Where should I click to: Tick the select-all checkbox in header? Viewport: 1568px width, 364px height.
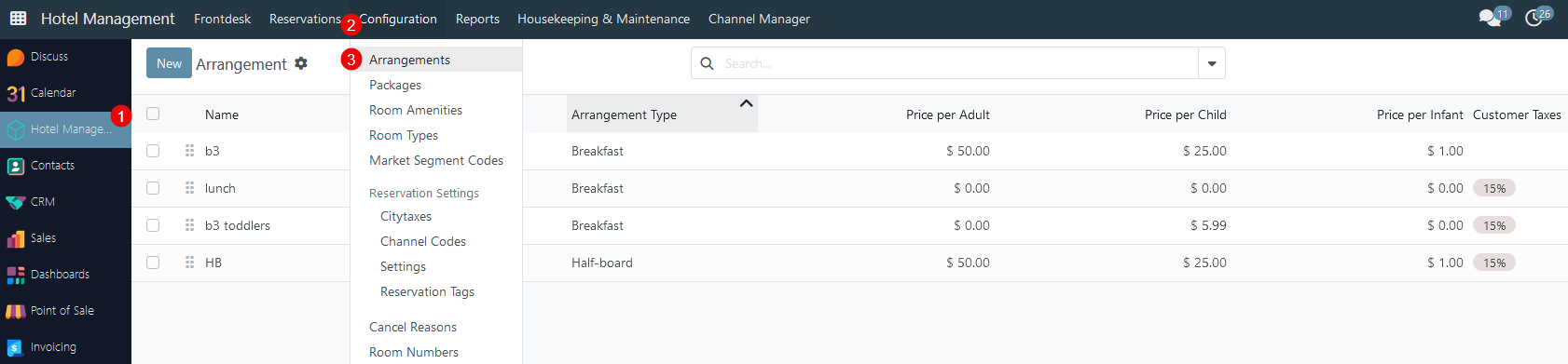pyautogui.click(x=153, y=114)
